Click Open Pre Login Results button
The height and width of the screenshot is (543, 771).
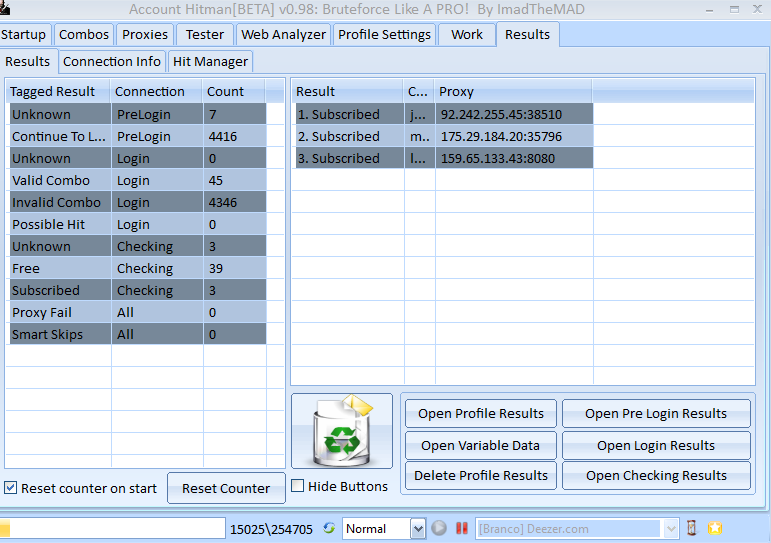pos(656,413)
